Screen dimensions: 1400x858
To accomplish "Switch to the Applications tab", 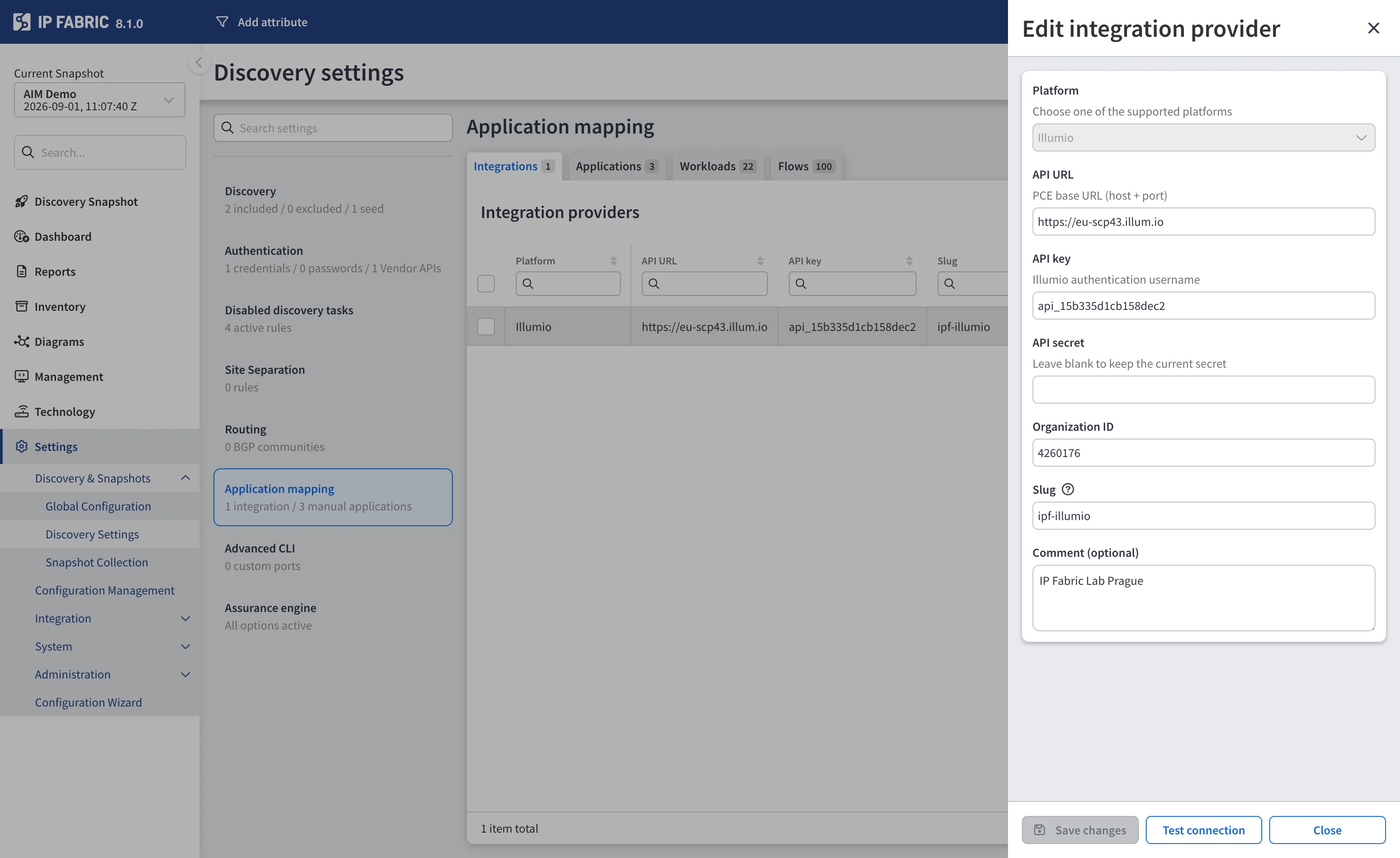I will coord(617,166).
